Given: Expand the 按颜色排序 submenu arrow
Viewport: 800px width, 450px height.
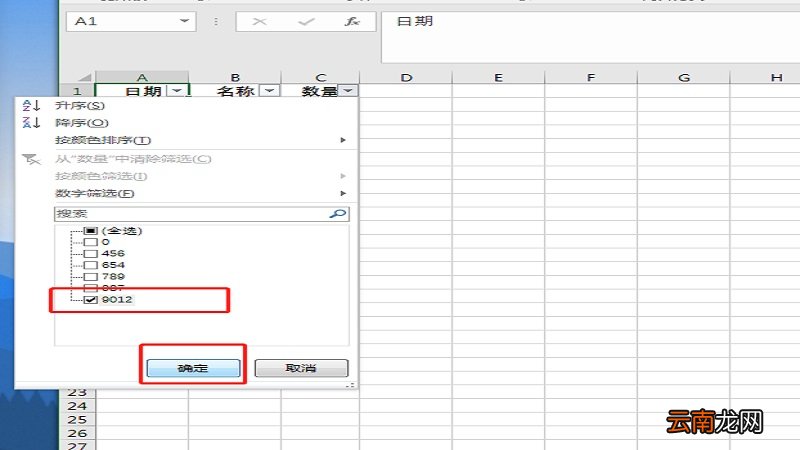Looking at the screenshot, I should [343, 140].
